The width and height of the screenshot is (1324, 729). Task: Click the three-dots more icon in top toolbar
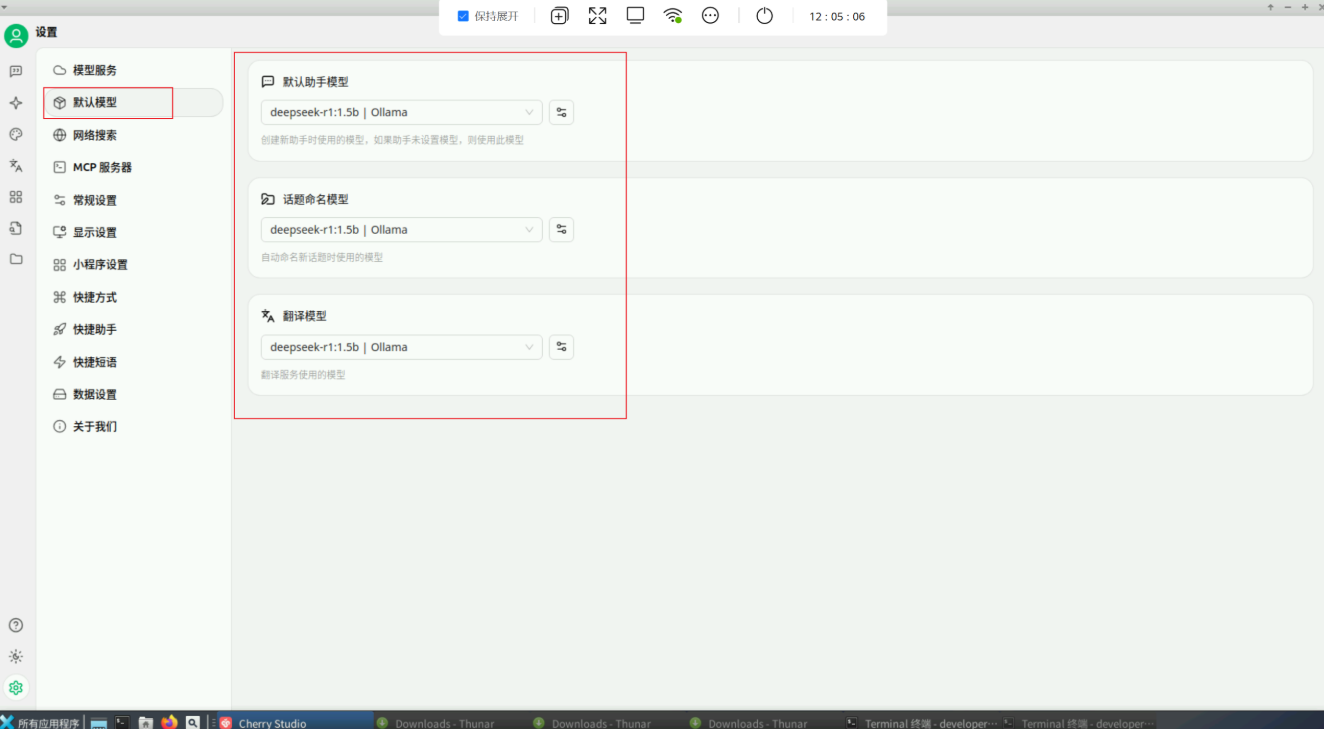(710, 16)
